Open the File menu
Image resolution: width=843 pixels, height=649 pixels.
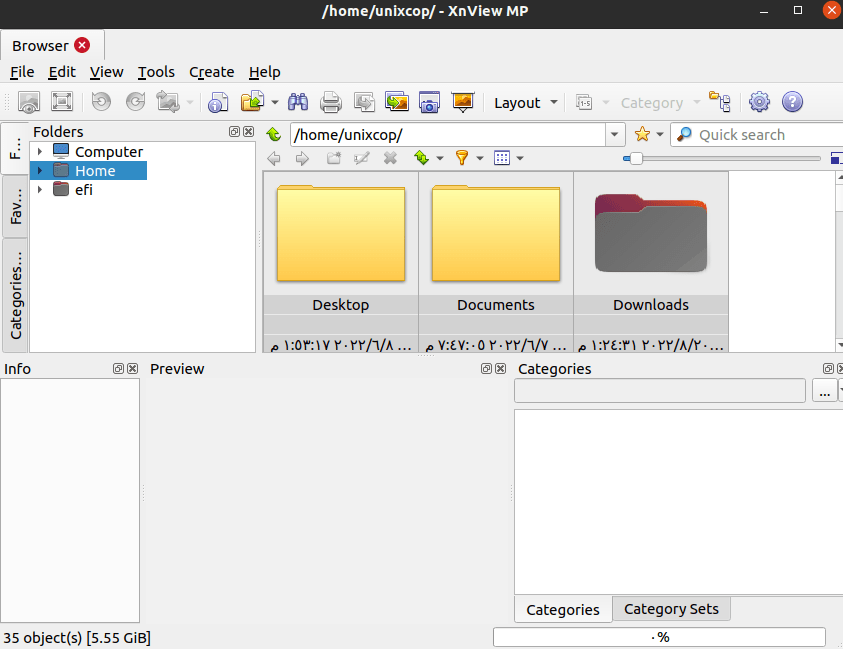(x=22, y=72)
